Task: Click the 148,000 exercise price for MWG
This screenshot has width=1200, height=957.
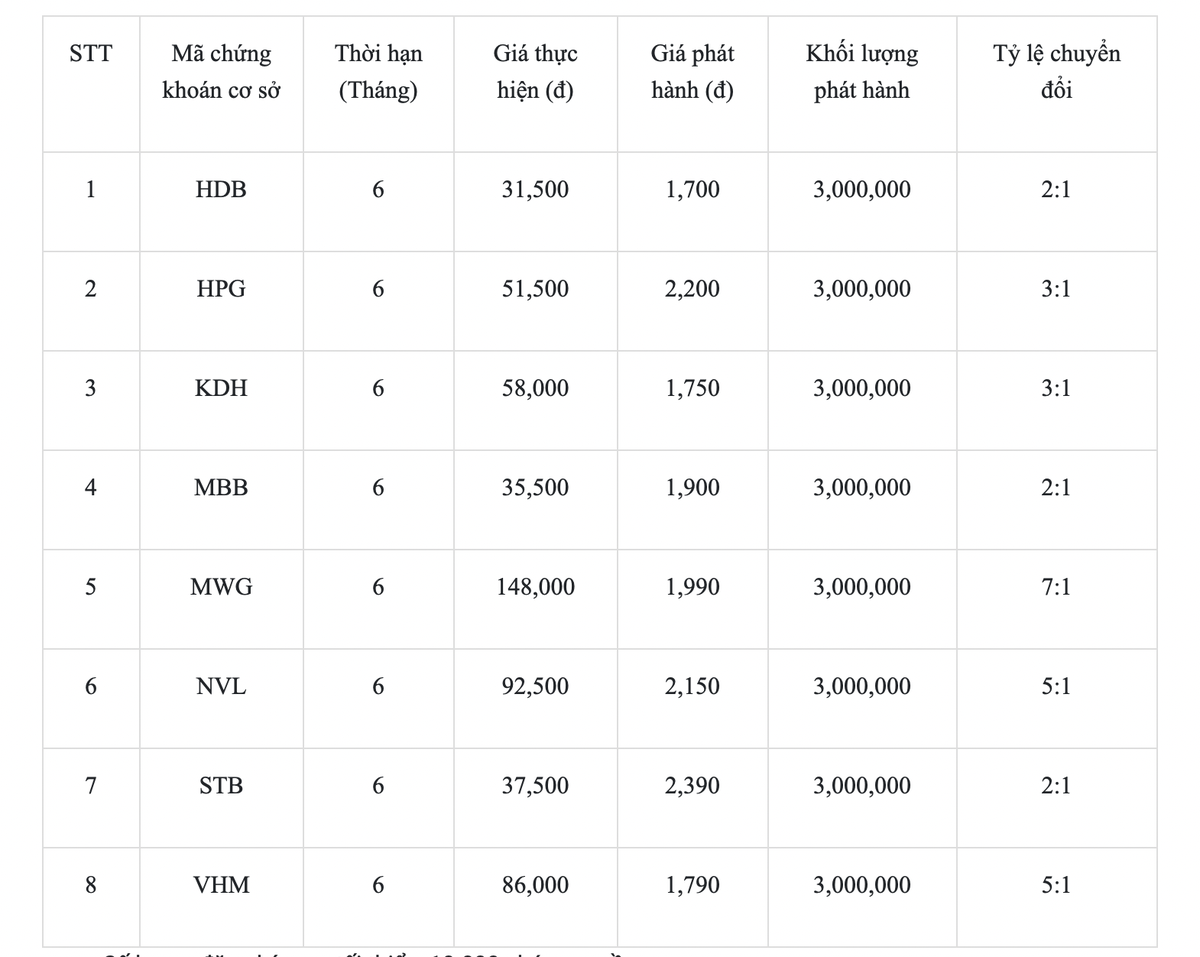Action: tap(535, 587)
